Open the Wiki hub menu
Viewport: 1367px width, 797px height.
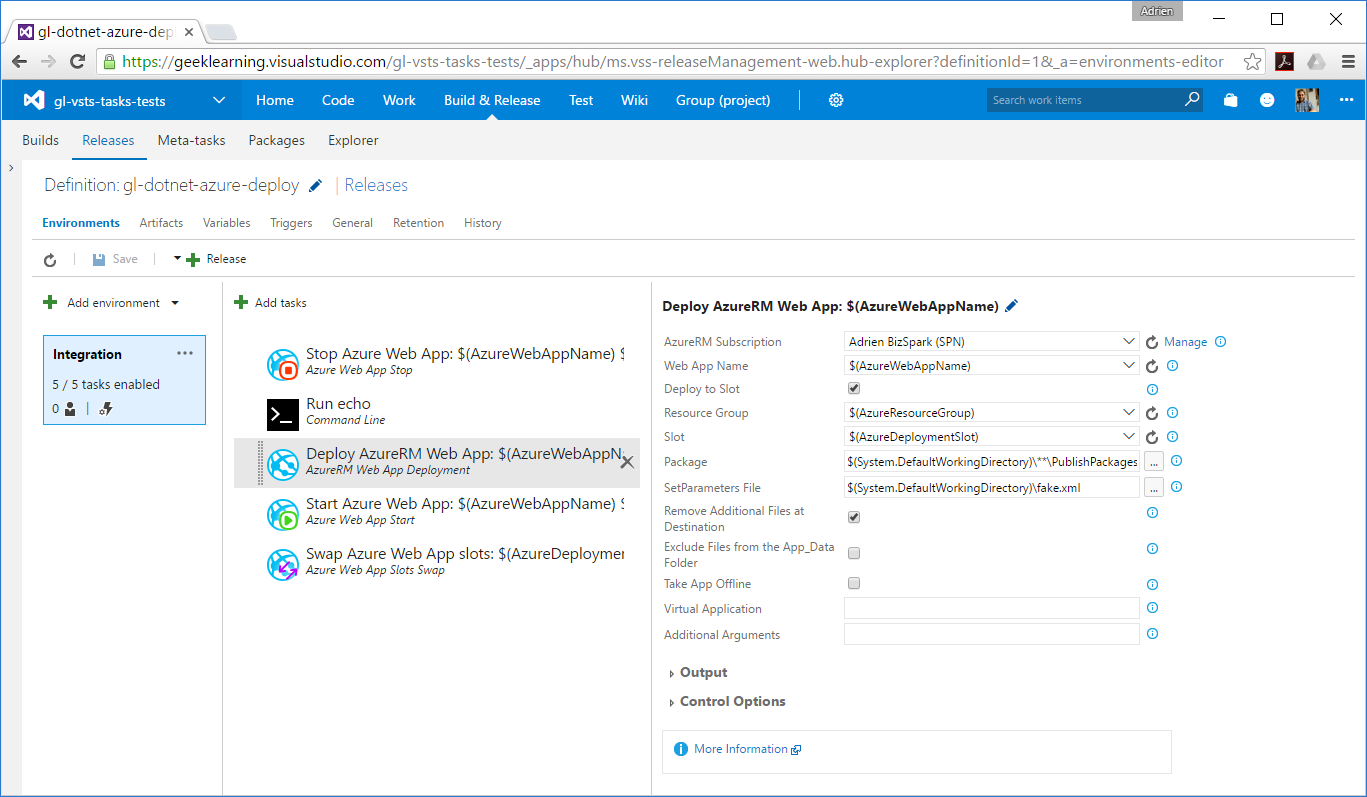tap(634, 100)
